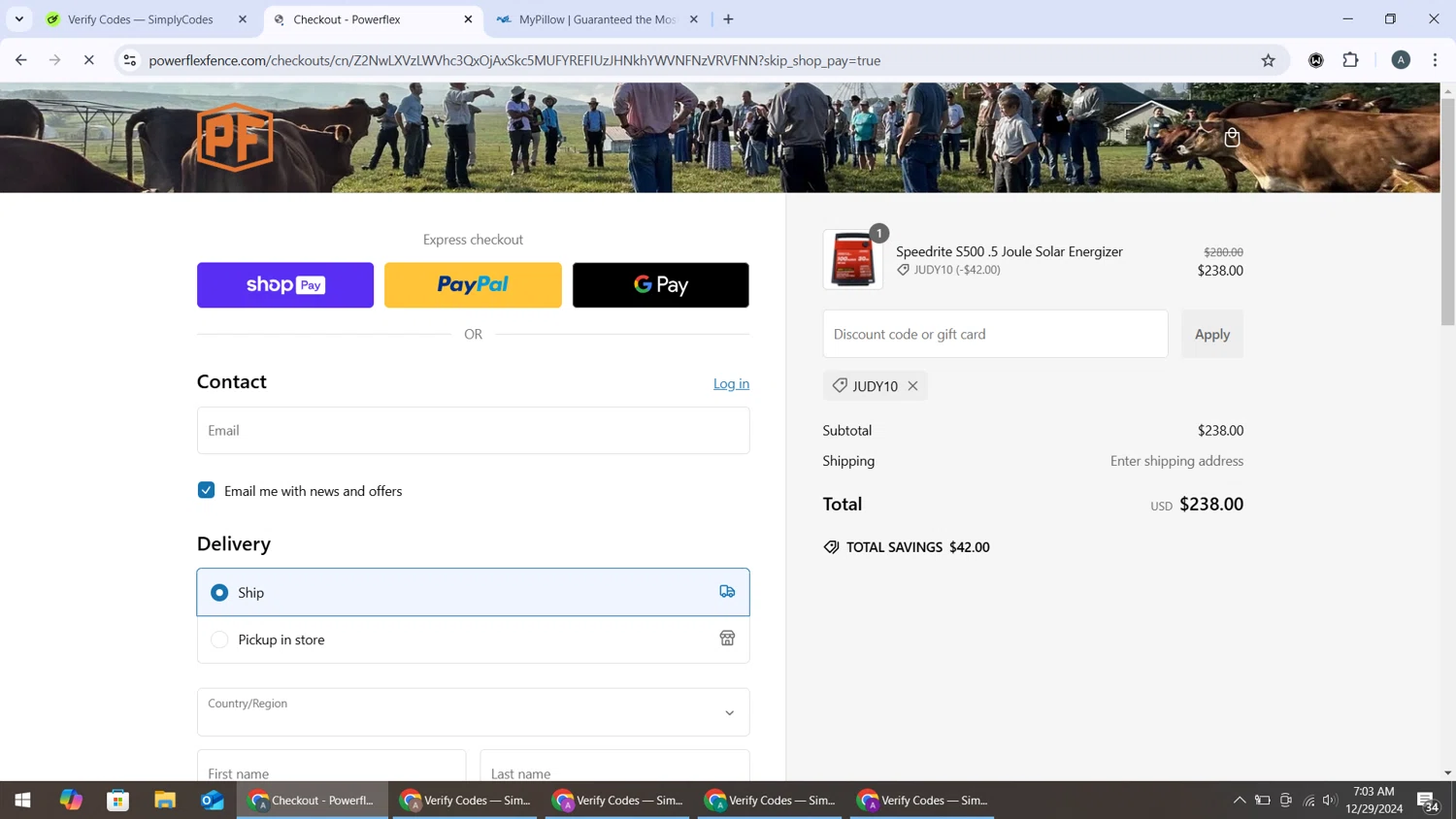Open Windows Start menu
1456x819 pixels.
pos(22,800)
